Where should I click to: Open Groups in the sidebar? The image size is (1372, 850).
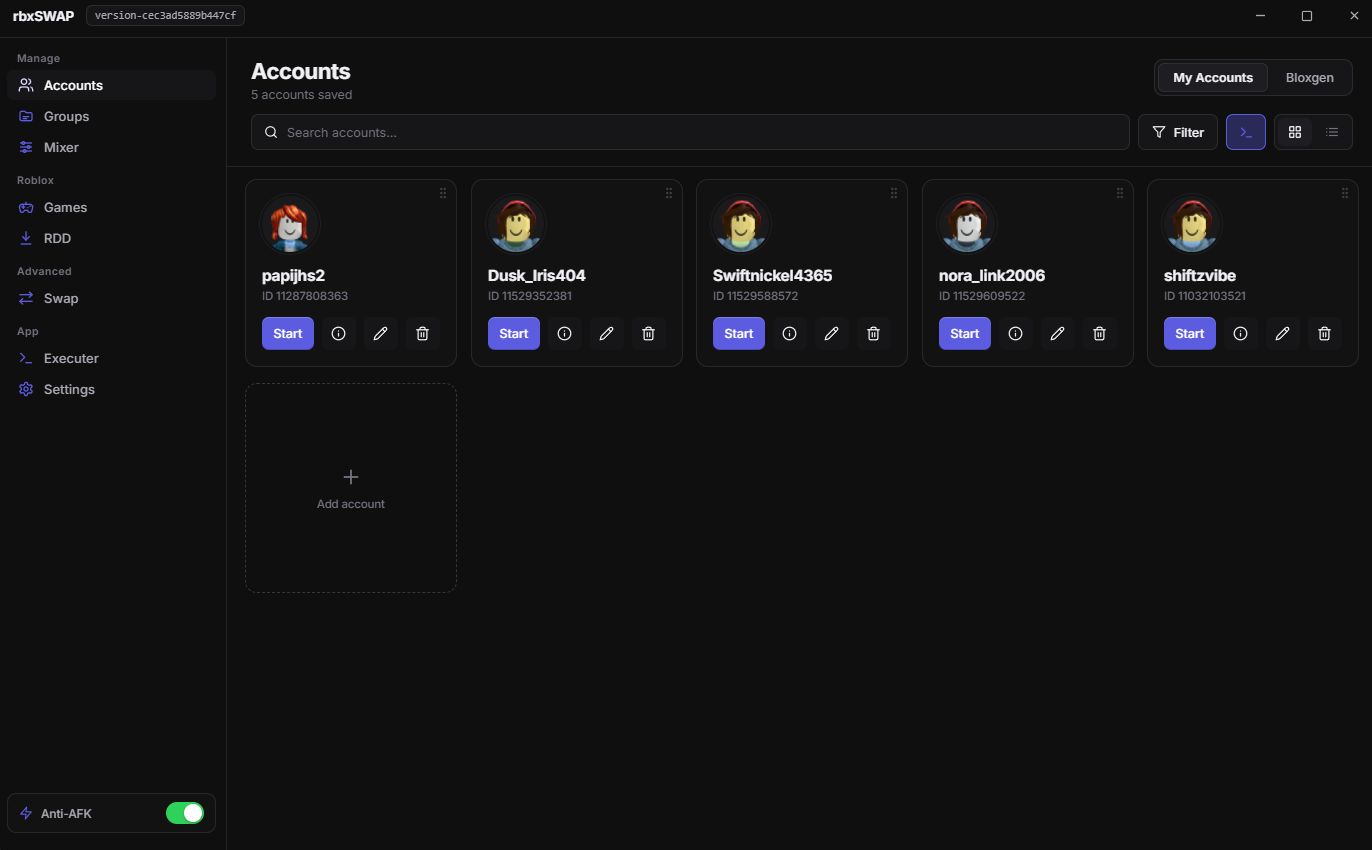(111, 116)
